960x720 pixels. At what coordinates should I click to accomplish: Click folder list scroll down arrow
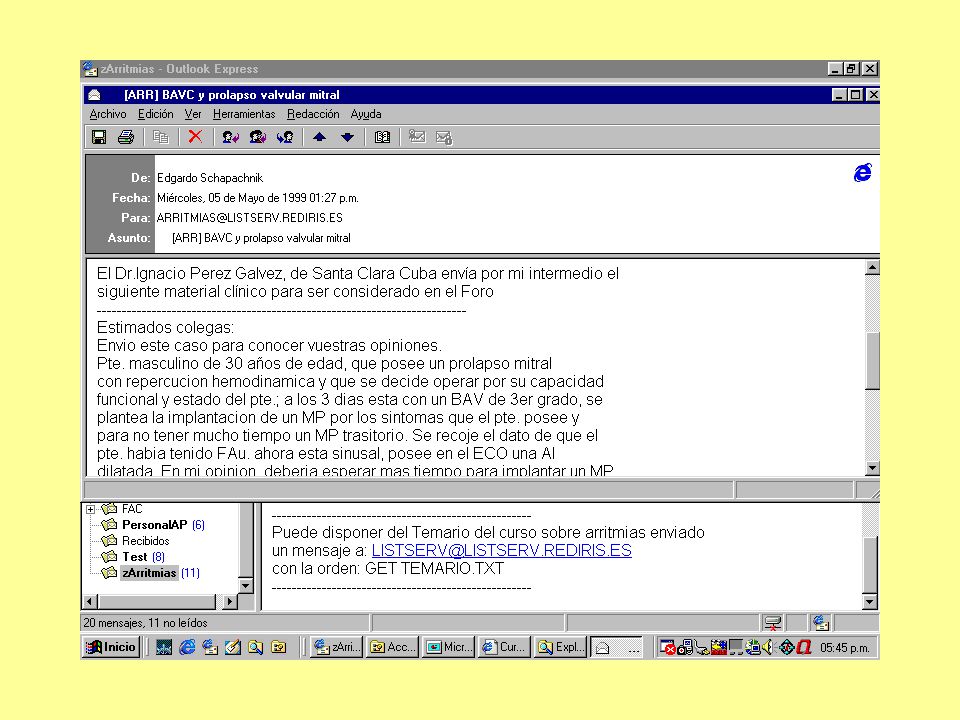click(246, 586)
